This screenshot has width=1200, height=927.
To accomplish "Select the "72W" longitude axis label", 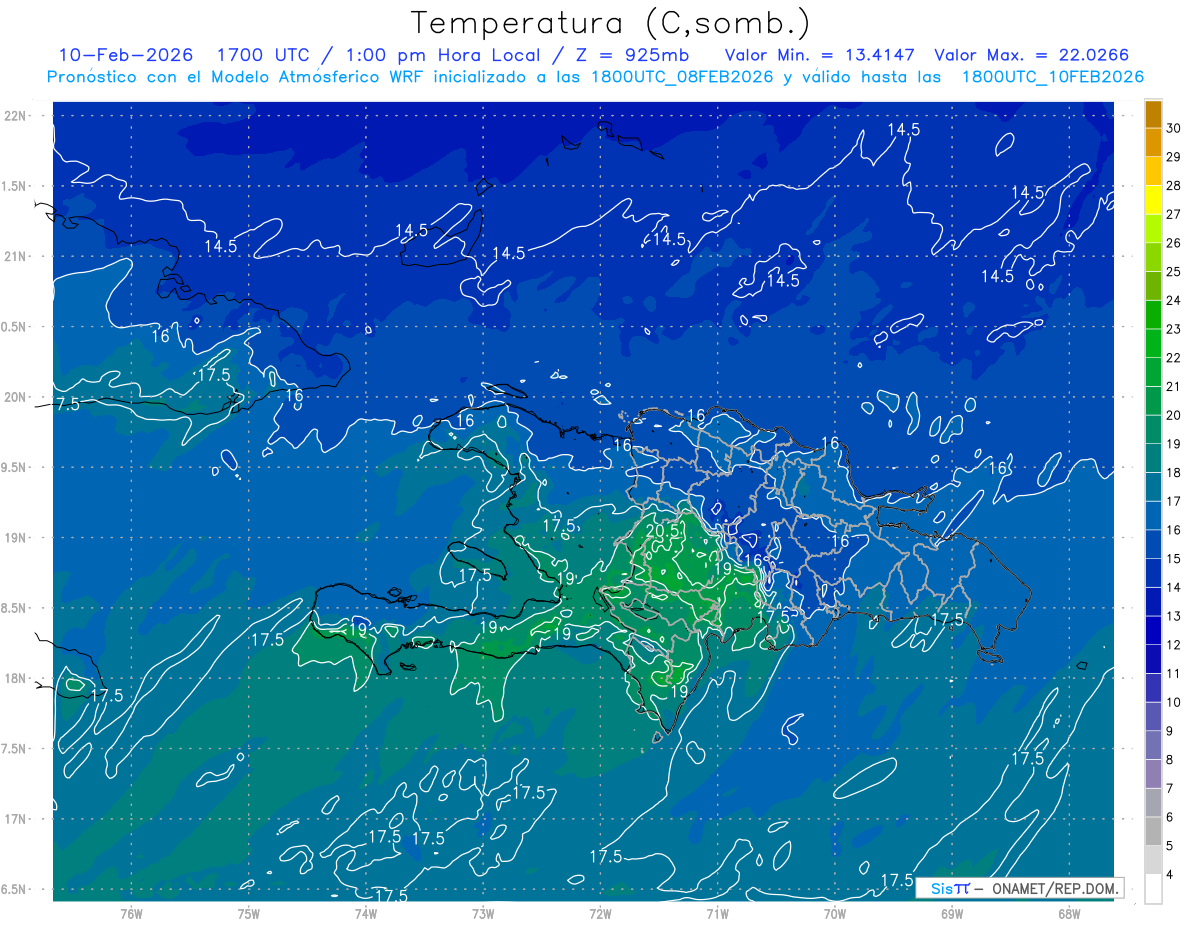I will click(600, 914).
